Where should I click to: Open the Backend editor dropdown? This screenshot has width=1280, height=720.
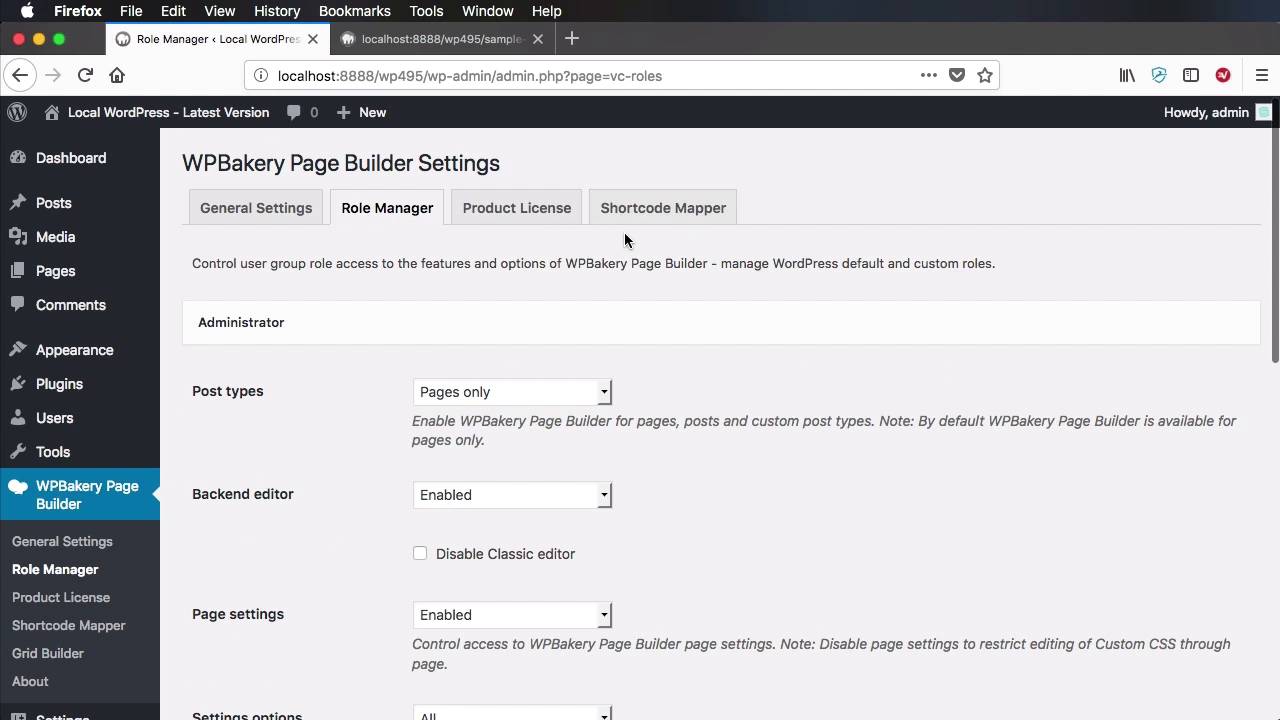pos(512,495)
